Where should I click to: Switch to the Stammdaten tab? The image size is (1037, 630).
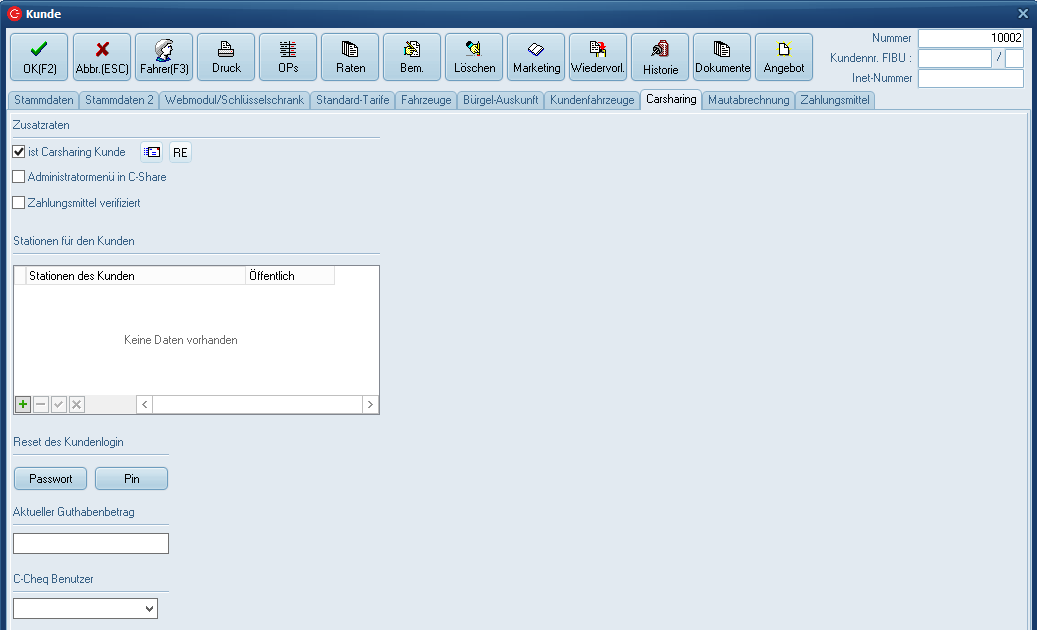click(43, 100)
